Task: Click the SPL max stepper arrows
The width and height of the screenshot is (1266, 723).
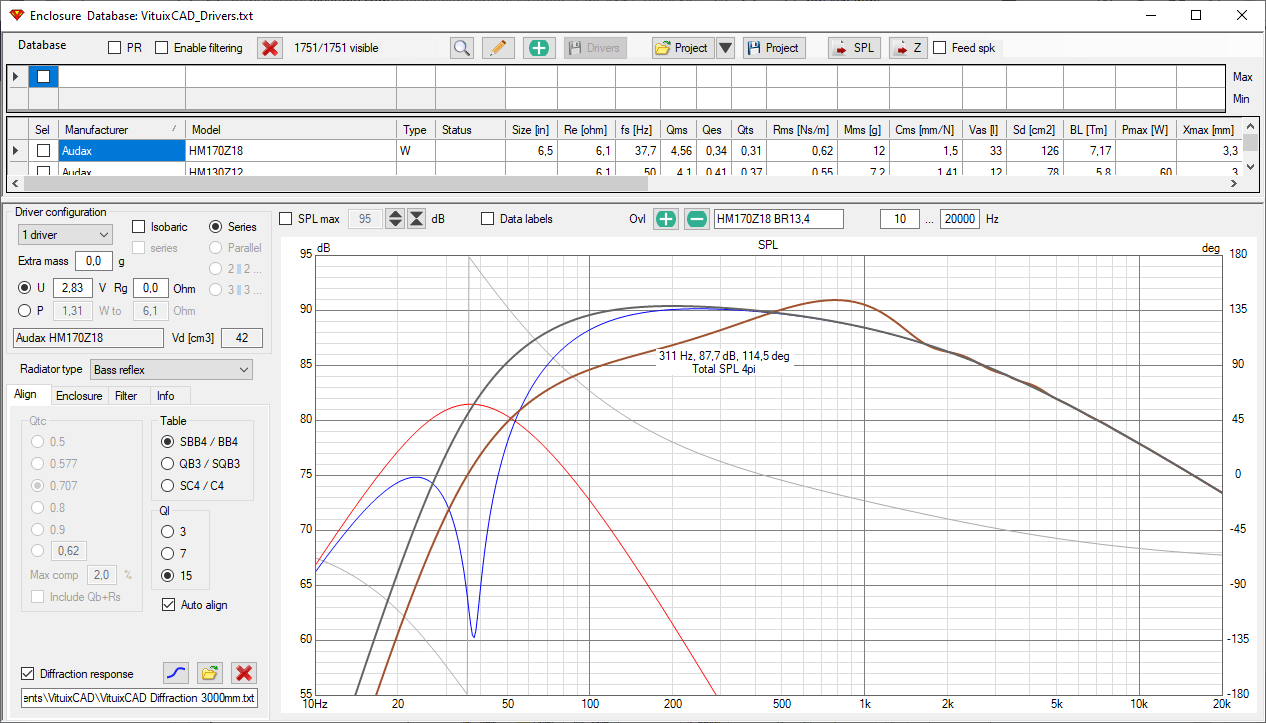Action: point(396,219)
